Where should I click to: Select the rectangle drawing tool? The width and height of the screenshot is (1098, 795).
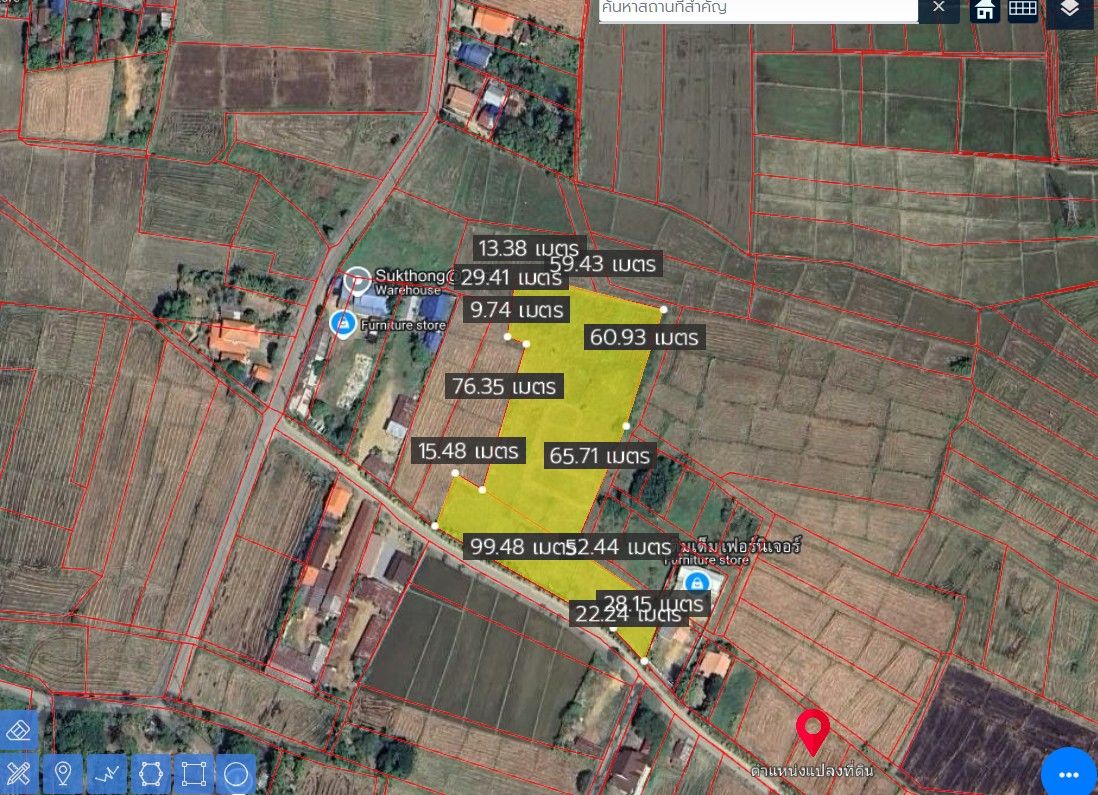tap(194, 773)
